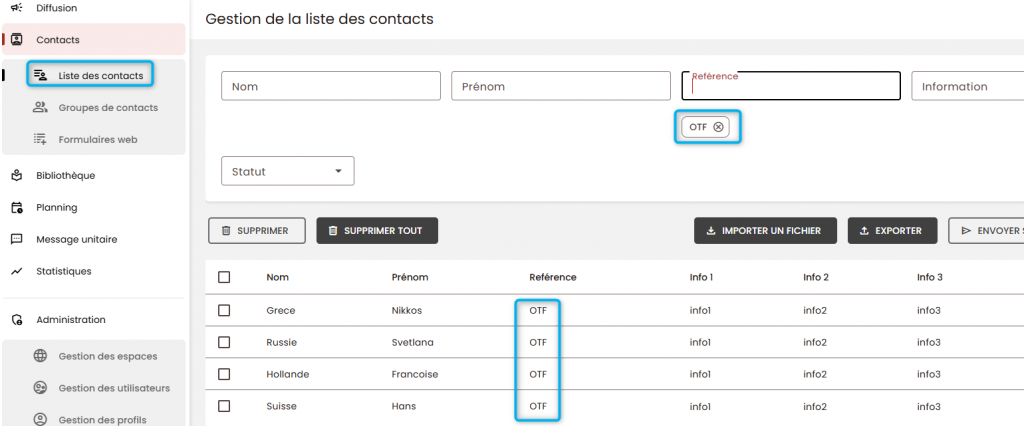Click the Prénom column header

click(409, 277)
